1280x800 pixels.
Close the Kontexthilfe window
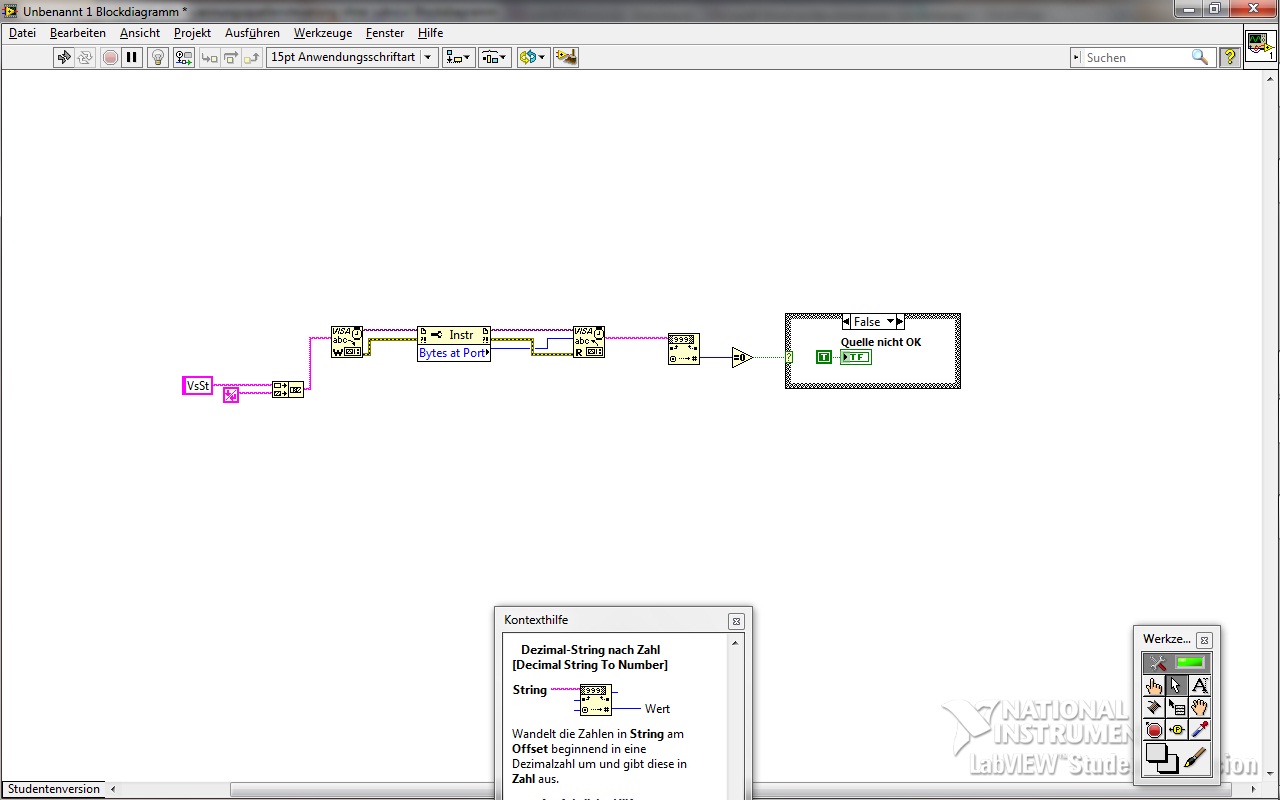pyautogui.click(x=736, y=621)
